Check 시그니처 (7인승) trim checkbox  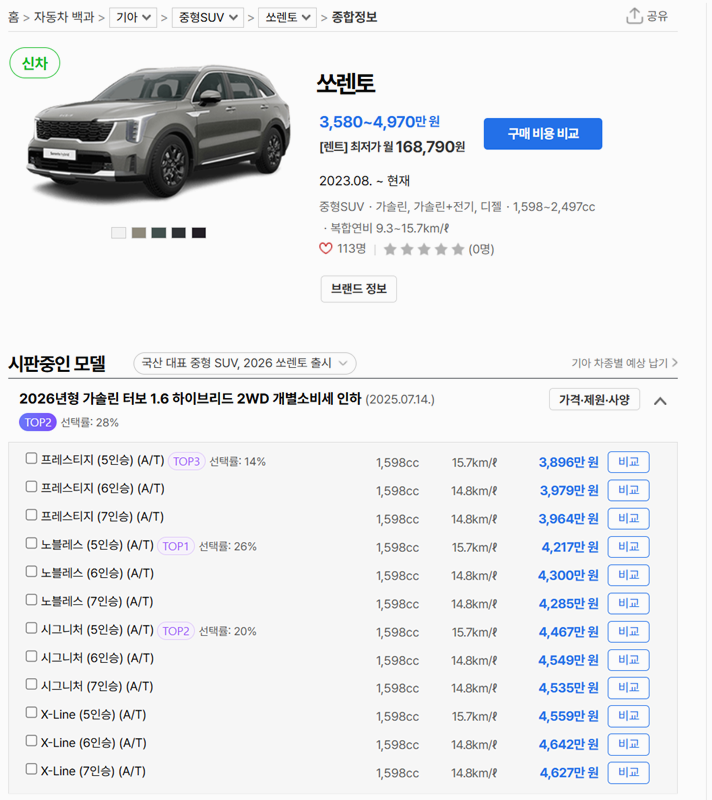31,684
